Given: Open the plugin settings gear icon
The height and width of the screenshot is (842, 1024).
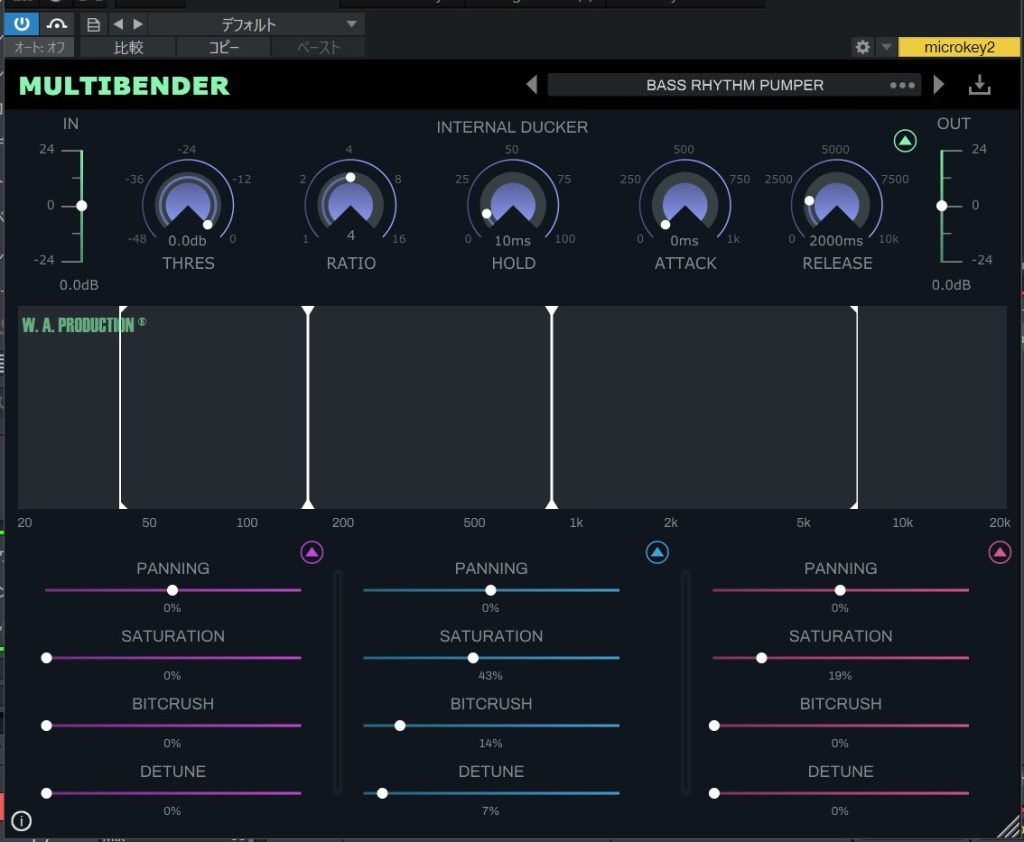Looking at the screenshot, I should point(862,47).
